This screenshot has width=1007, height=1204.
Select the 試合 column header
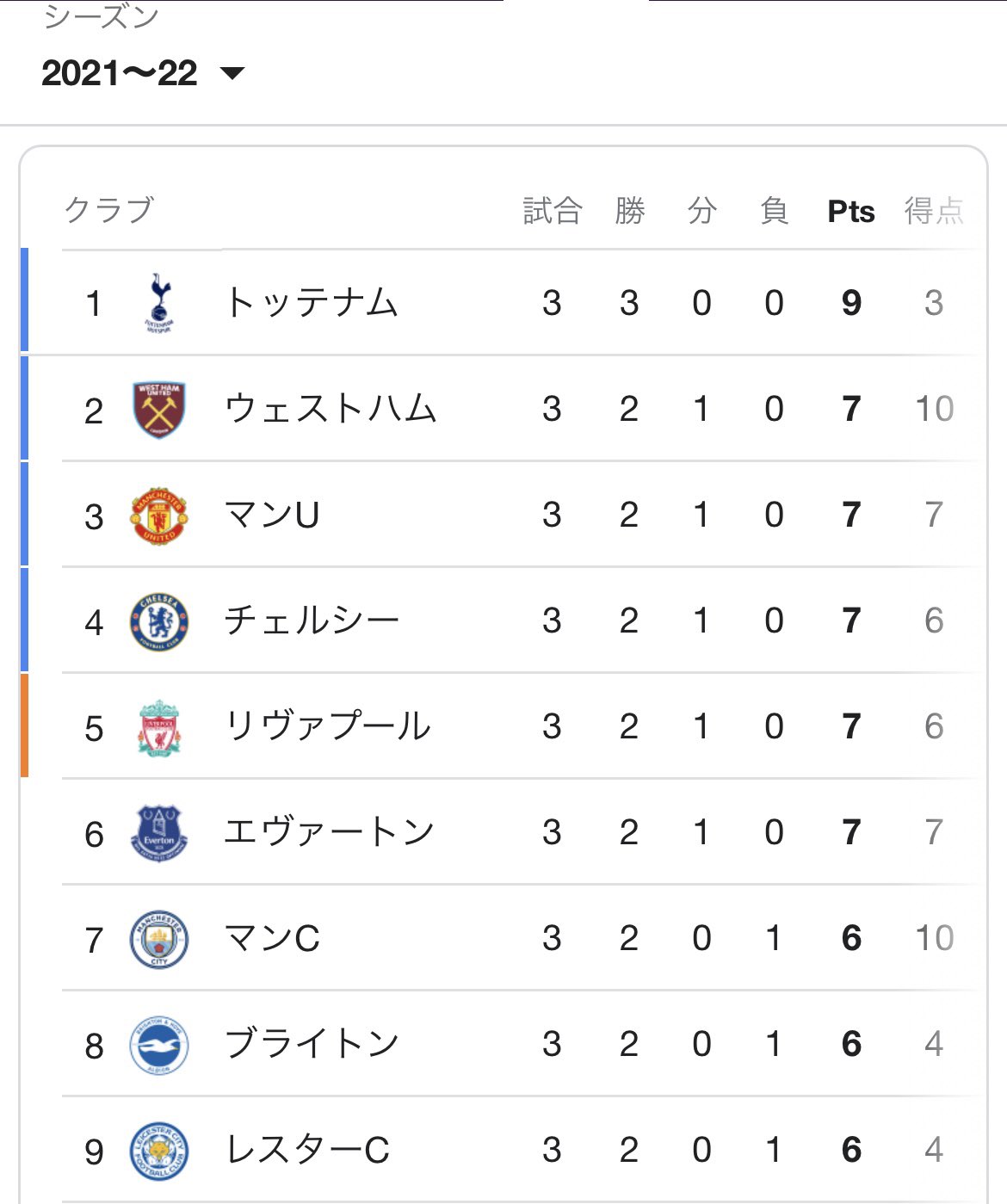tap(553, 211)
